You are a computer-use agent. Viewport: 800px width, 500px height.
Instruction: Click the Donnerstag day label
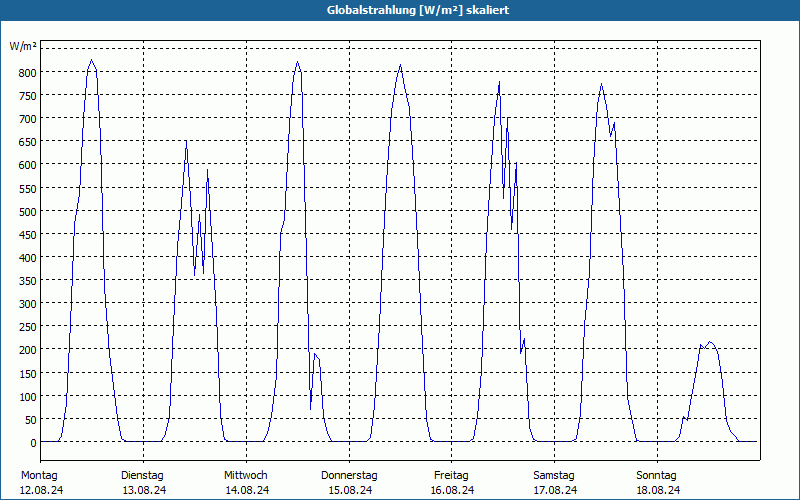(x=349, y=476)
